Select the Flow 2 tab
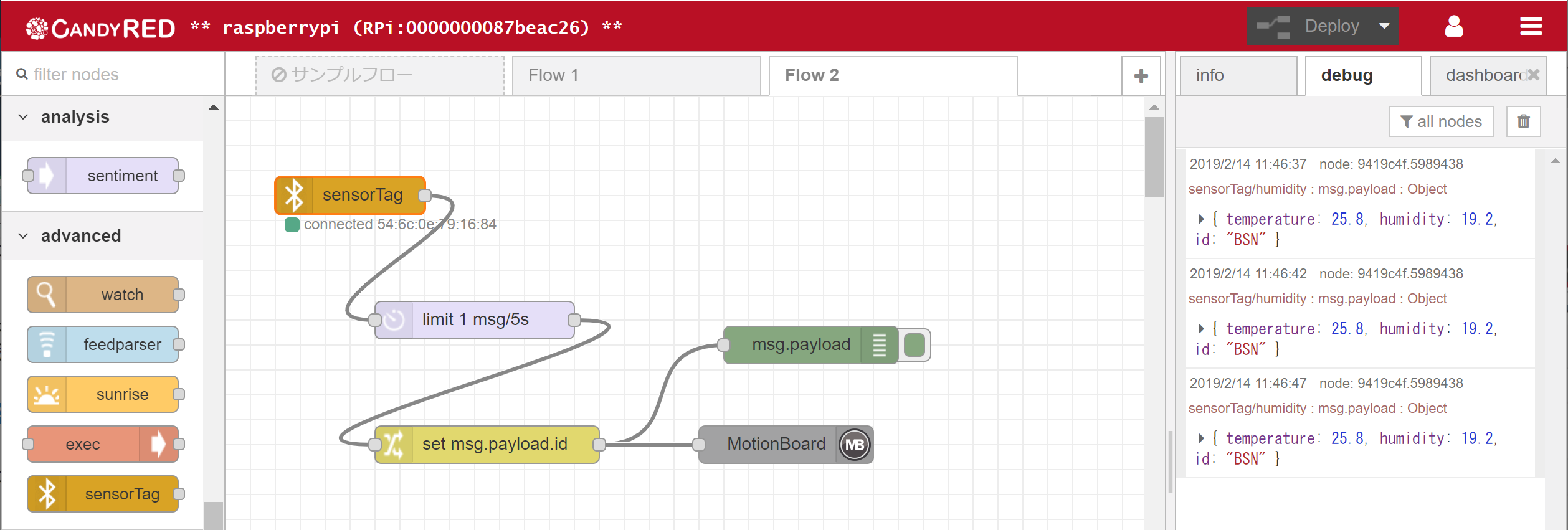 tap(893, 75)
